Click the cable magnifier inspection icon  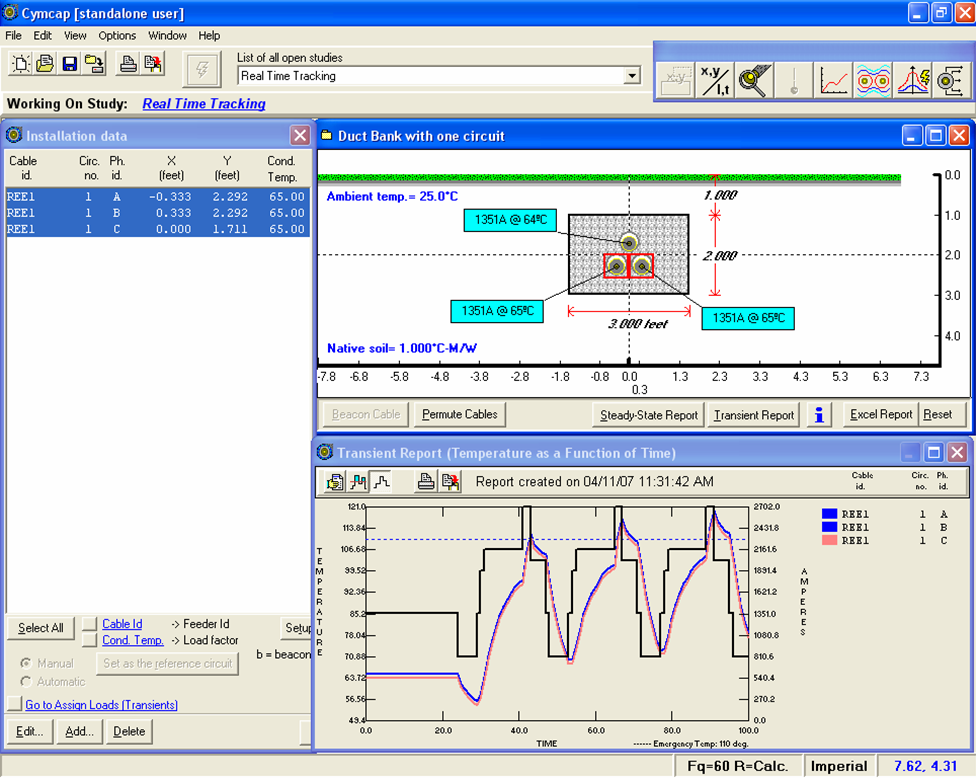click(753, 80)
